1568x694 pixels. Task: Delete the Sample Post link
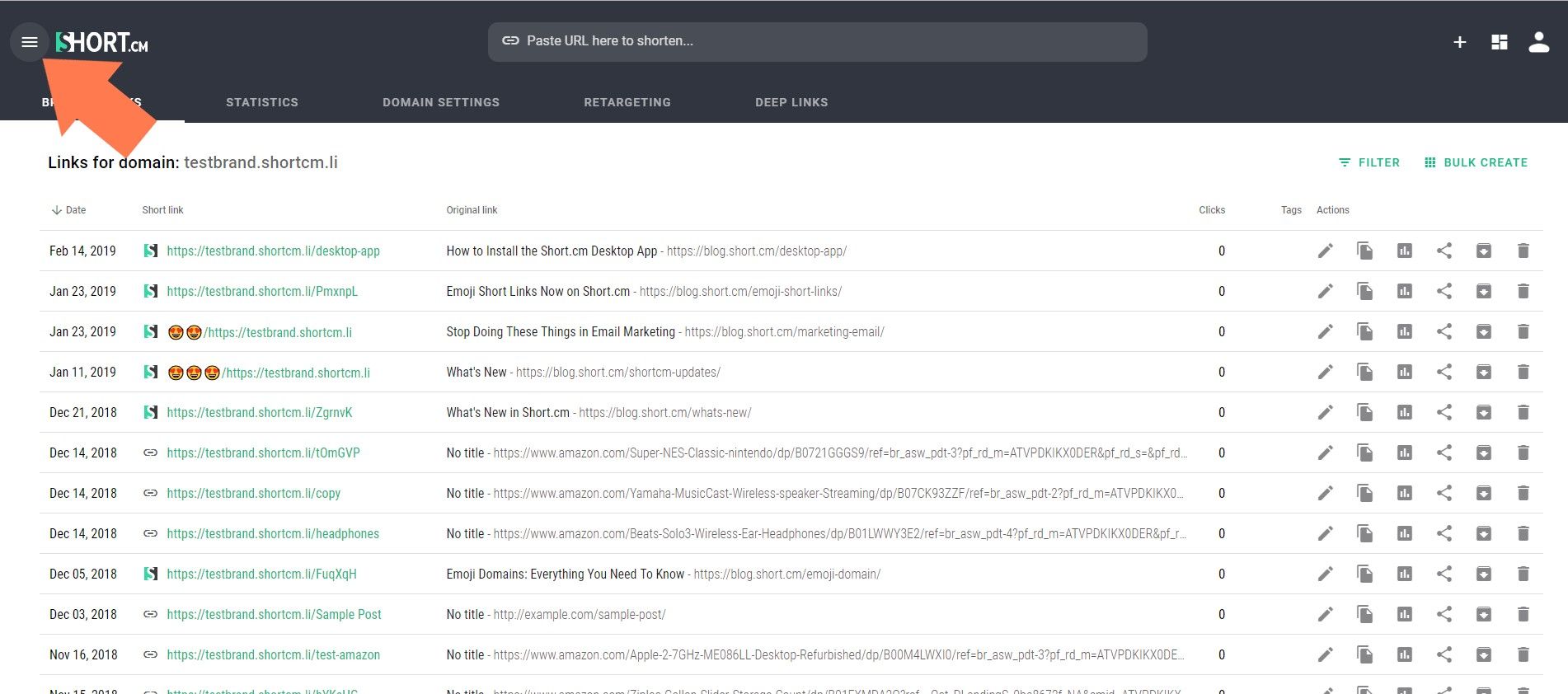point(1523,614)
